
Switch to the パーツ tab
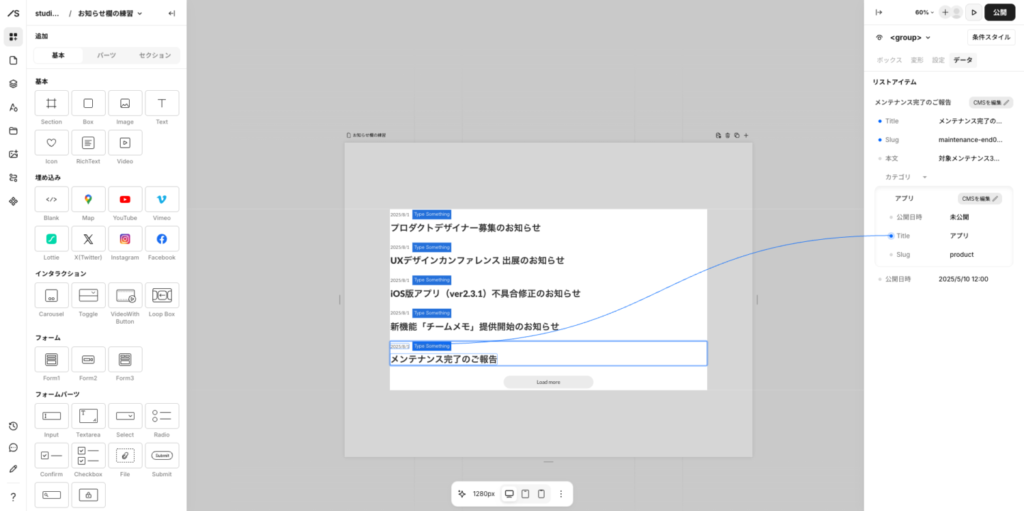pyautogui.click(x=106, y=55)
